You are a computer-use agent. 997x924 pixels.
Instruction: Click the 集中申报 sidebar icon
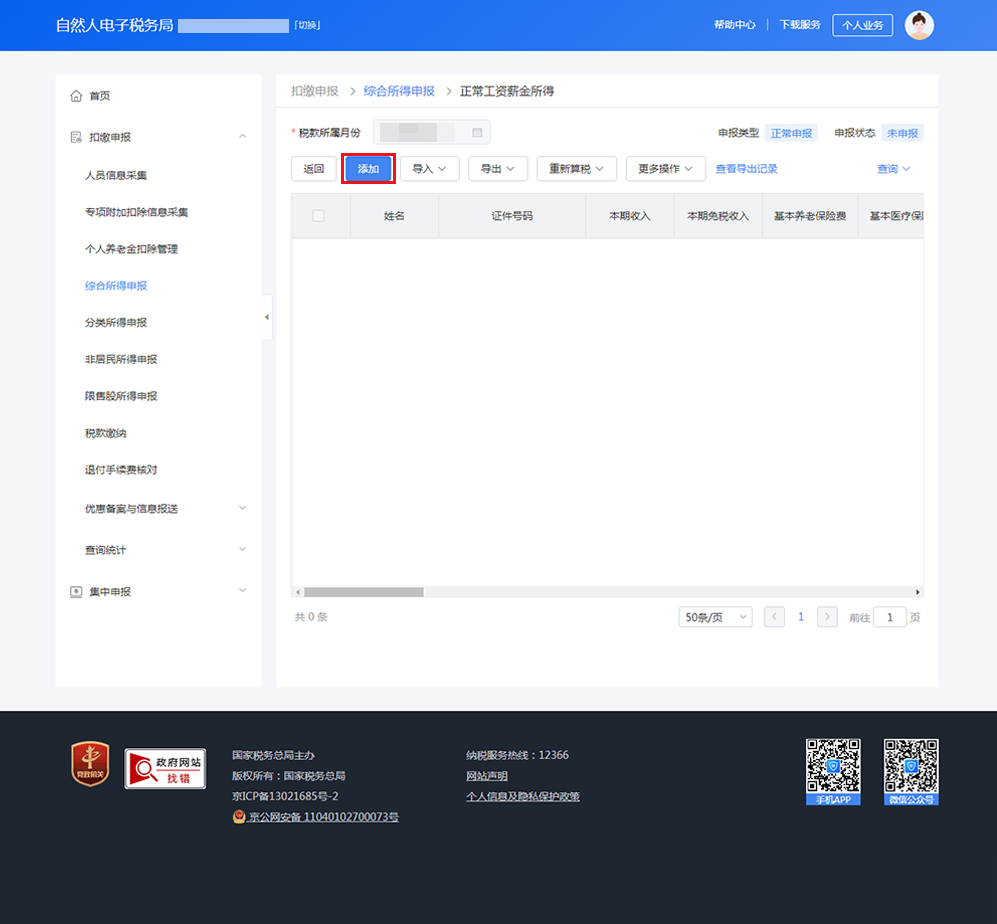pyautogui.click(x=76, y=592)
